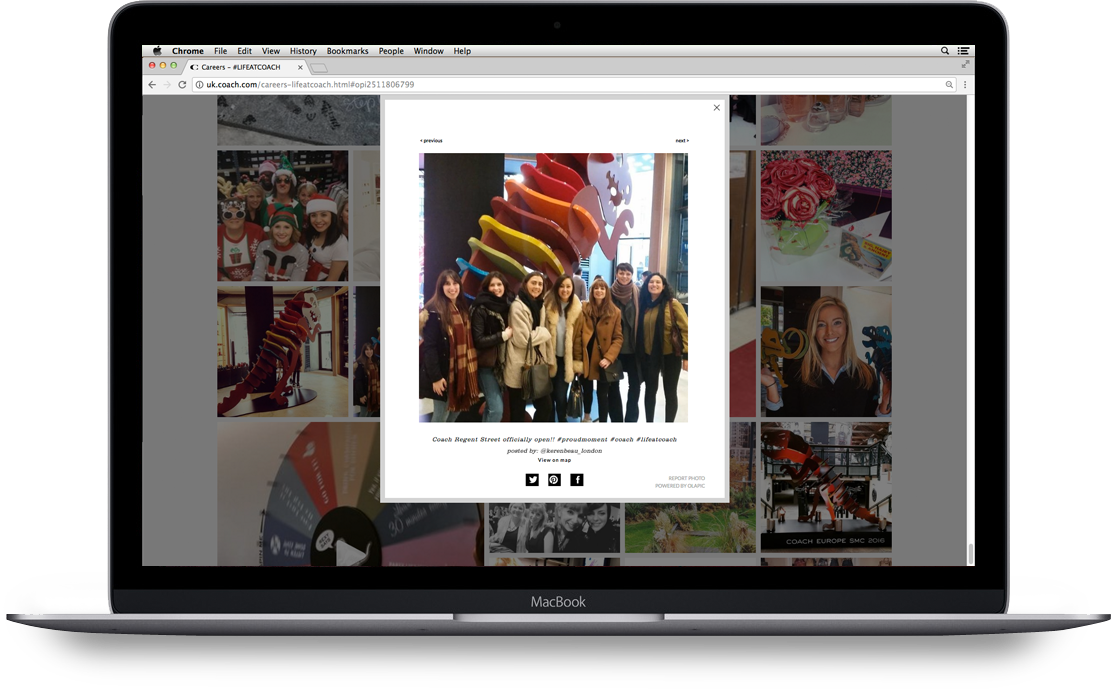Close the Careers #LIFEATCOACH tab
The height and width of the screenshot is (689, 1113).
[300, 67]
